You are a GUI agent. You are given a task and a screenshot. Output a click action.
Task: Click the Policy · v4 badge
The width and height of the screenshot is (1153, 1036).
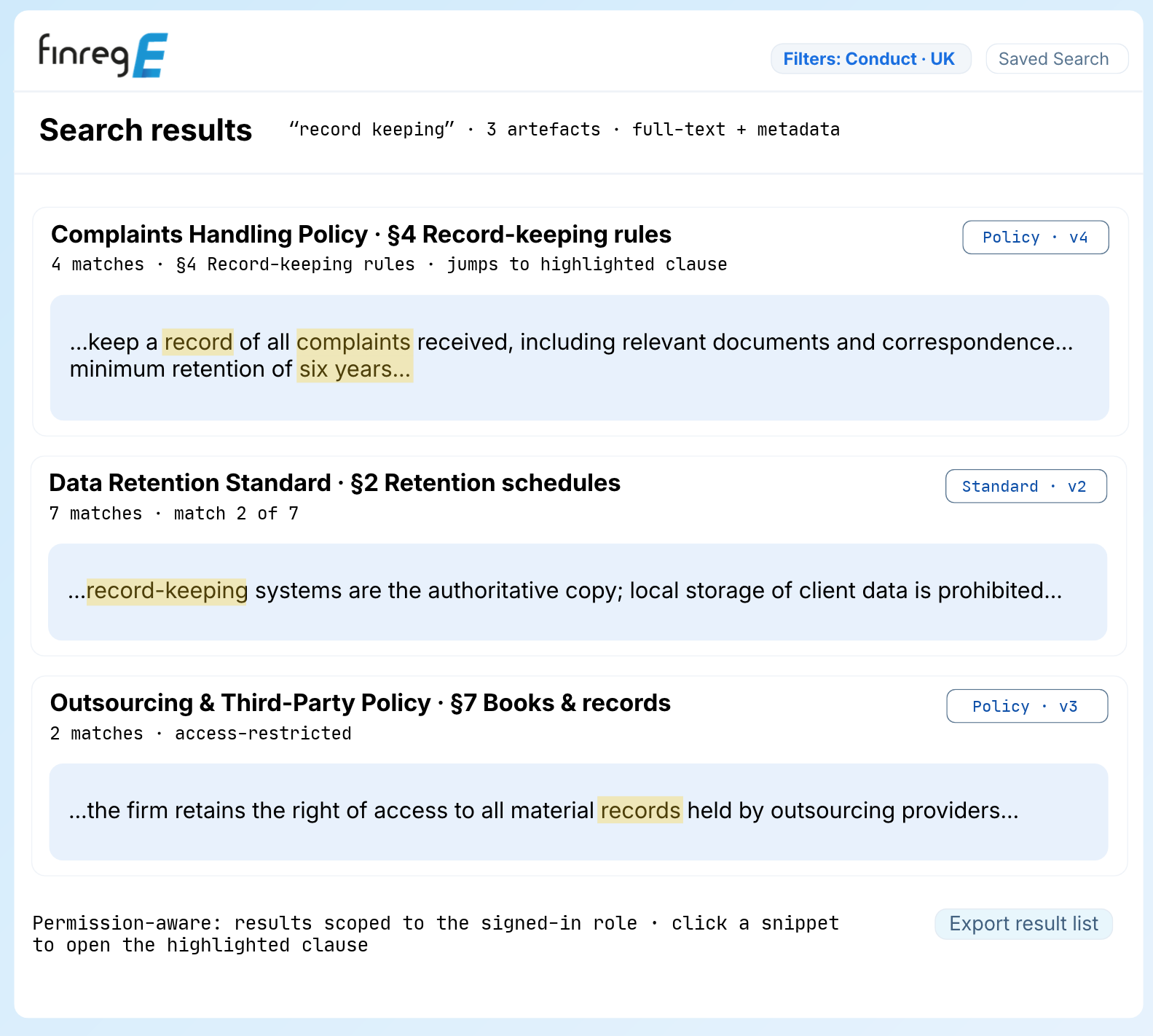[x=1035, y=238]
